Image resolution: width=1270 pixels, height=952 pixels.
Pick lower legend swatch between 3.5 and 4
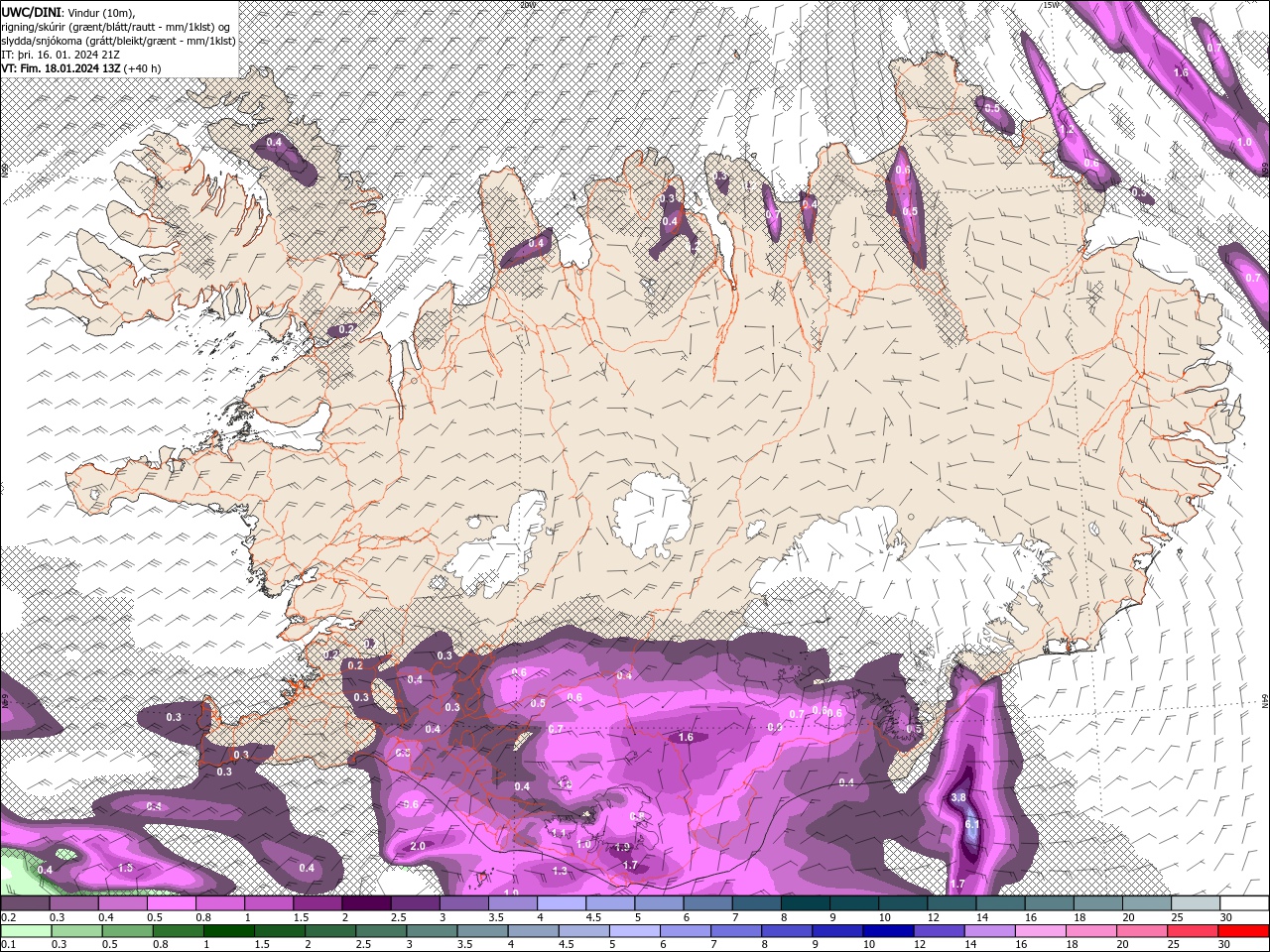click(481, 931)
